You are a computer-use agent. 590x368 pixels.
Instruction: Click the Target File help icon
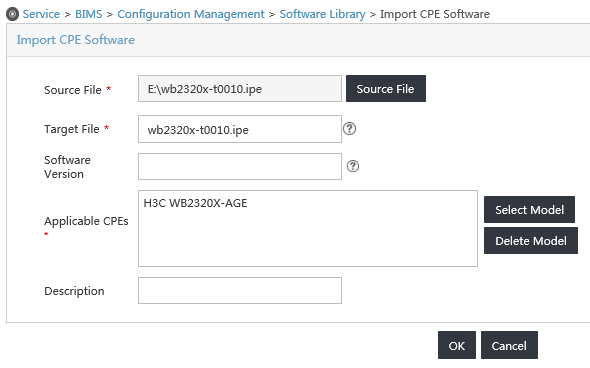point(349,129)
